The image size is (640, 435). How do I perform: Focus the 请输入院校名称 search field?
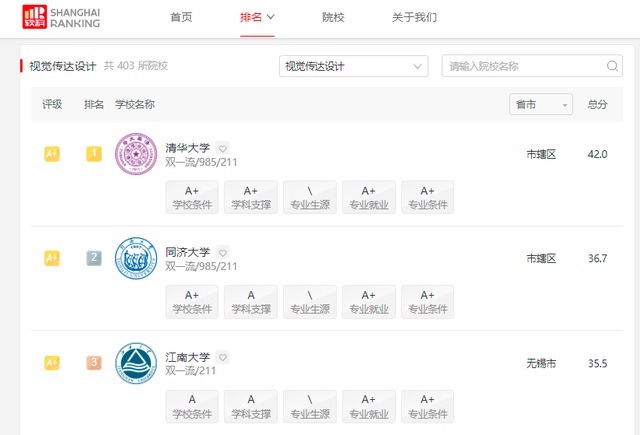pyautogui.click(x=532, y=66)
